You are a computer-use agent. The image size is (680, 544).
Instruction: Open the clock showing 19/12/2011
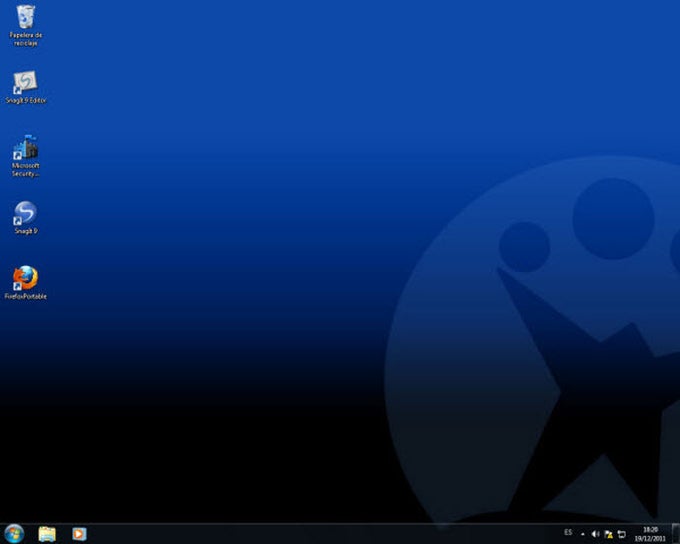tap(650, 534)
